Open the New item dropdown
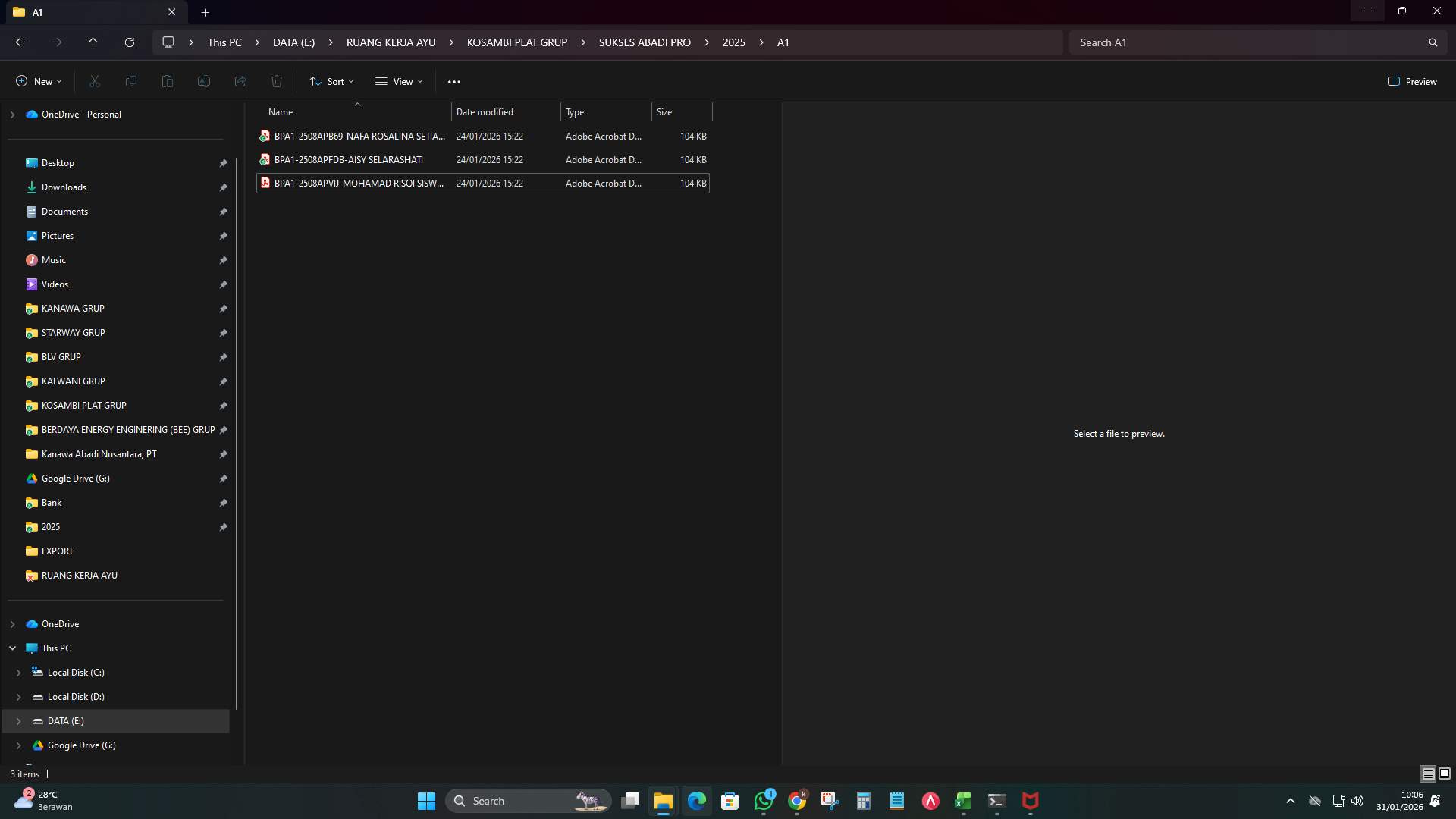 click(37, 81)
